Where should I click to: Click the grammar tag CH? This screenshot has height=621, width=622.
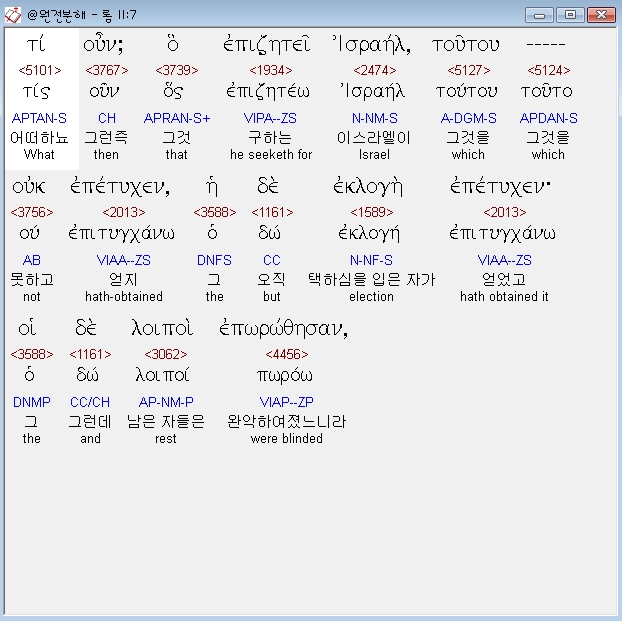tap(107, 118)
